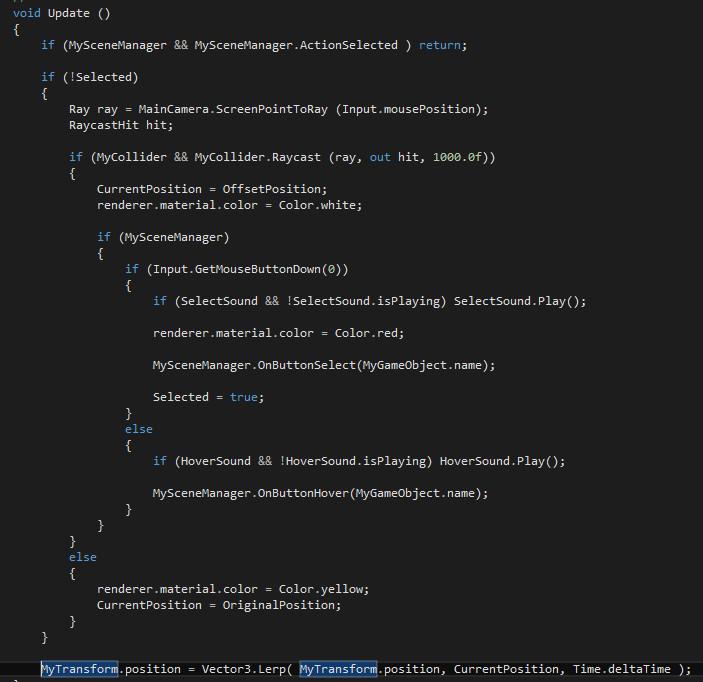Click the 'return' keyword

(440, 45)
